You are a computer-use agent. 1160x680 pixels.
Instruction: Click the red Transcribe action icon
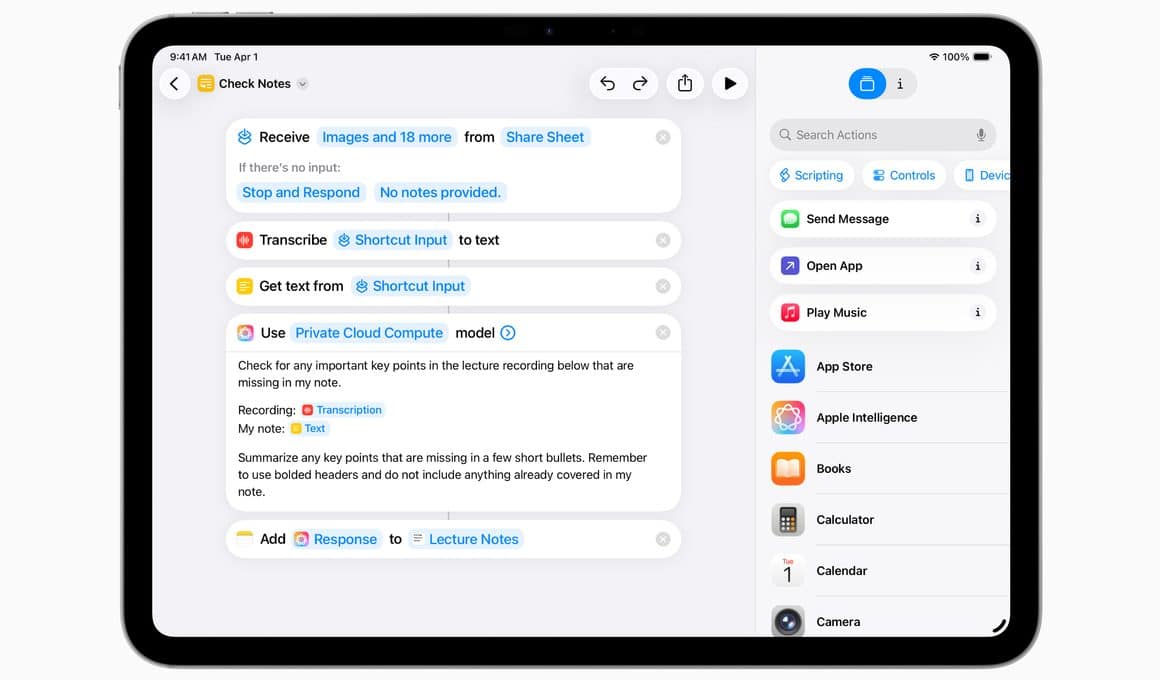245,240
